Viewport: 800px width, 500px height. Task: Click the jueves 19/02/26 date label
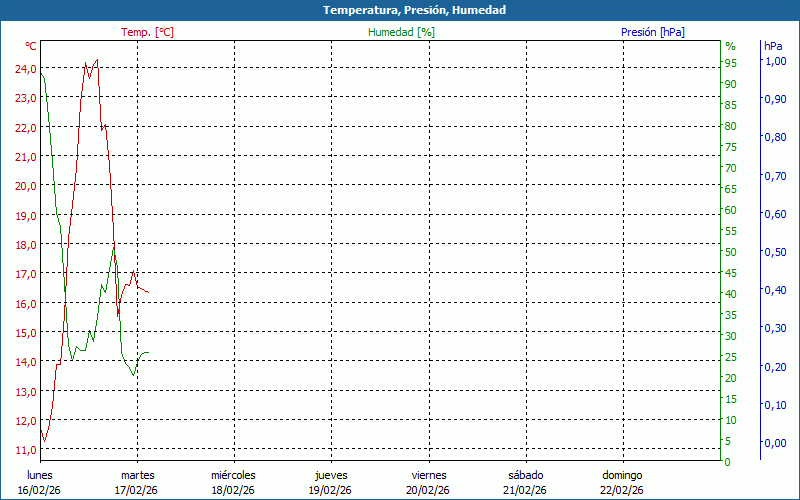point(331,482)
